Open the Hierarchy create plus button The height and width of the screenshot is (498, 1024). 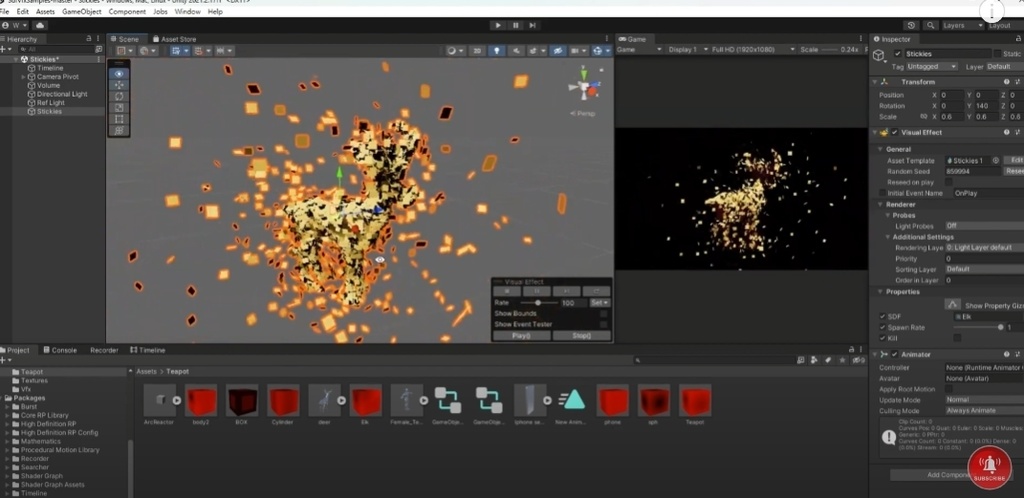coord(4,49)
